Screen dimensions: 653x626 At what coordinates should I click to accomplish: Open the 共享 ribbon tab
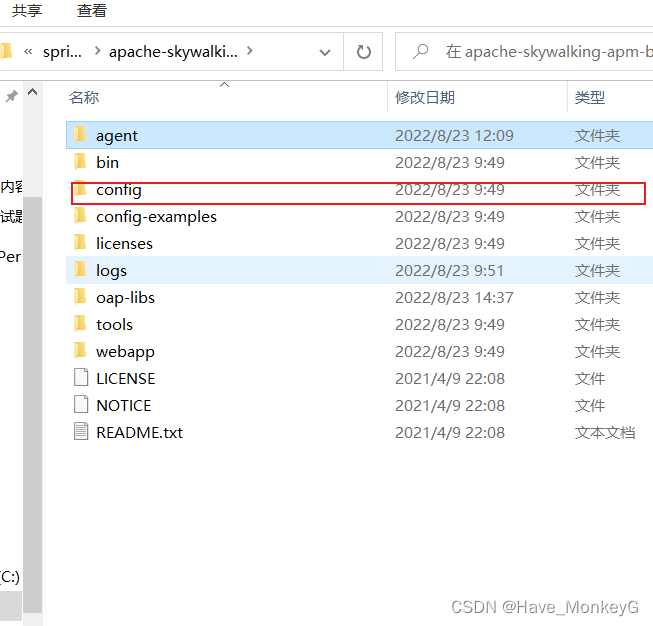[27, 11]
